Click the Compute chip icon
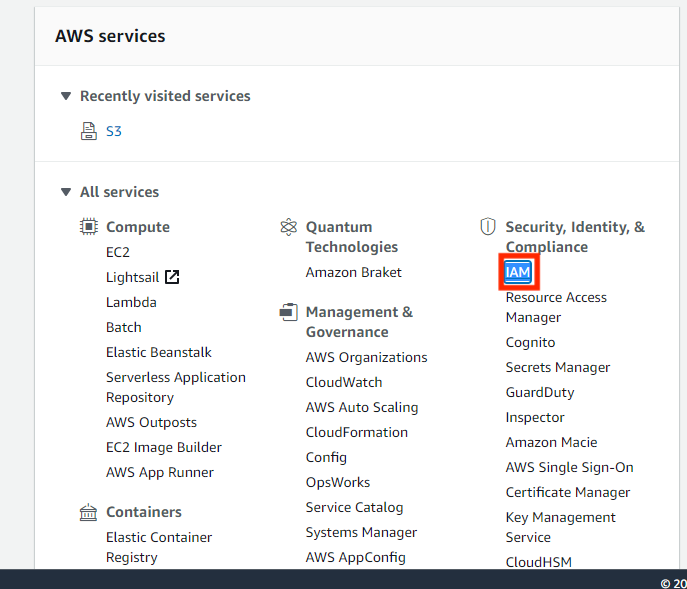Image resolution: width=687 pixels, height=589 pixels. pos(89,227)
